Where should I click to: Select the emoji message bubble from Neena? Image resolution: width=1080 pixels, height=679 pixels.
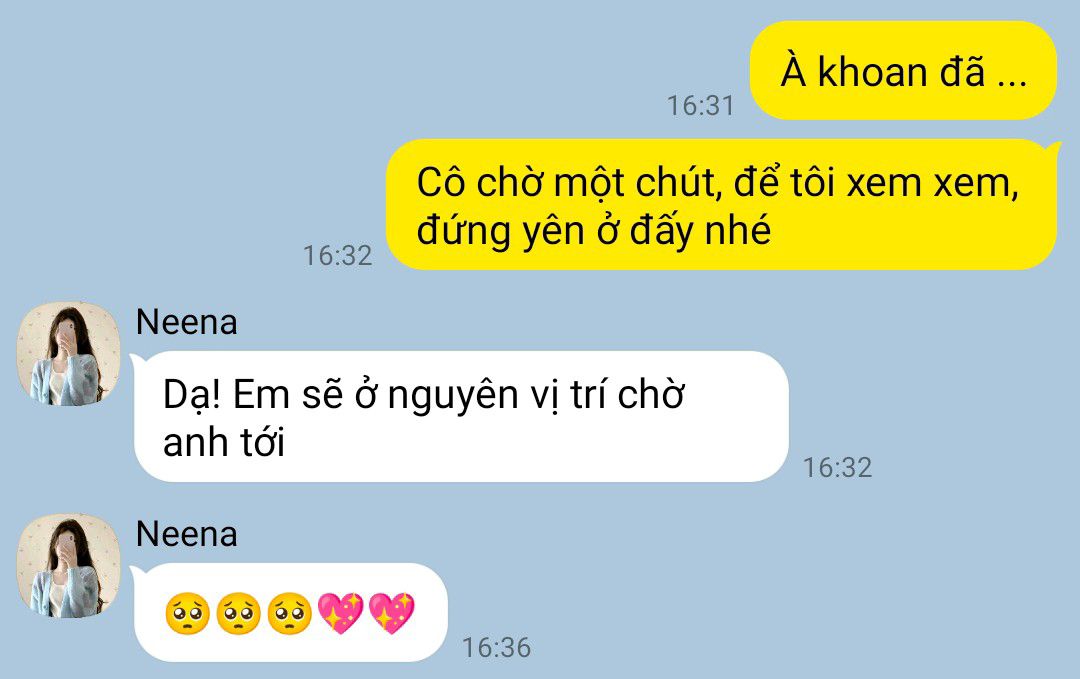coord(289,613)
